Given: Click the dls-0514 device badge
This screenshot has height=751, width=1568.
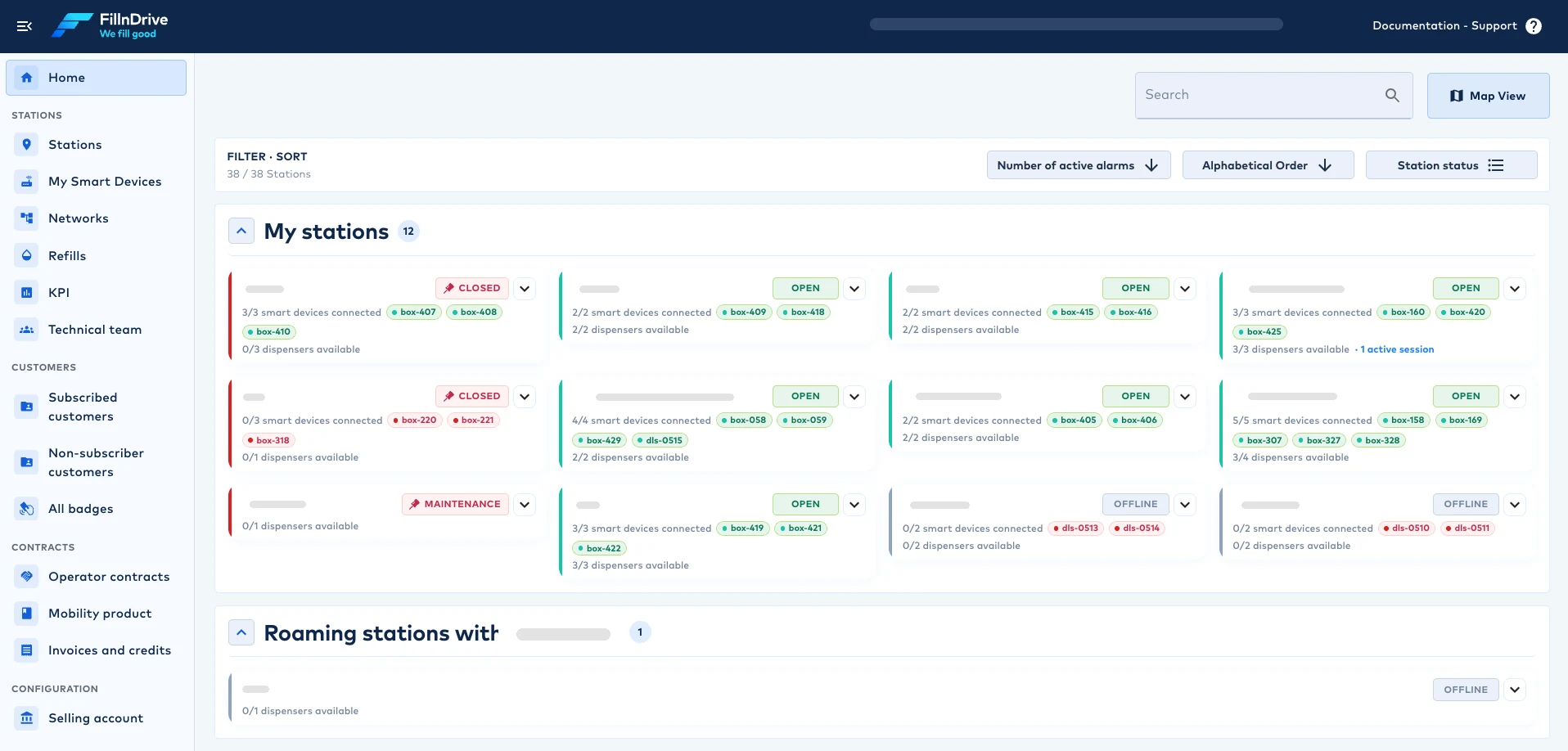Looking at the screenshot, I should pyautogui.click(x=1137, y=528).
